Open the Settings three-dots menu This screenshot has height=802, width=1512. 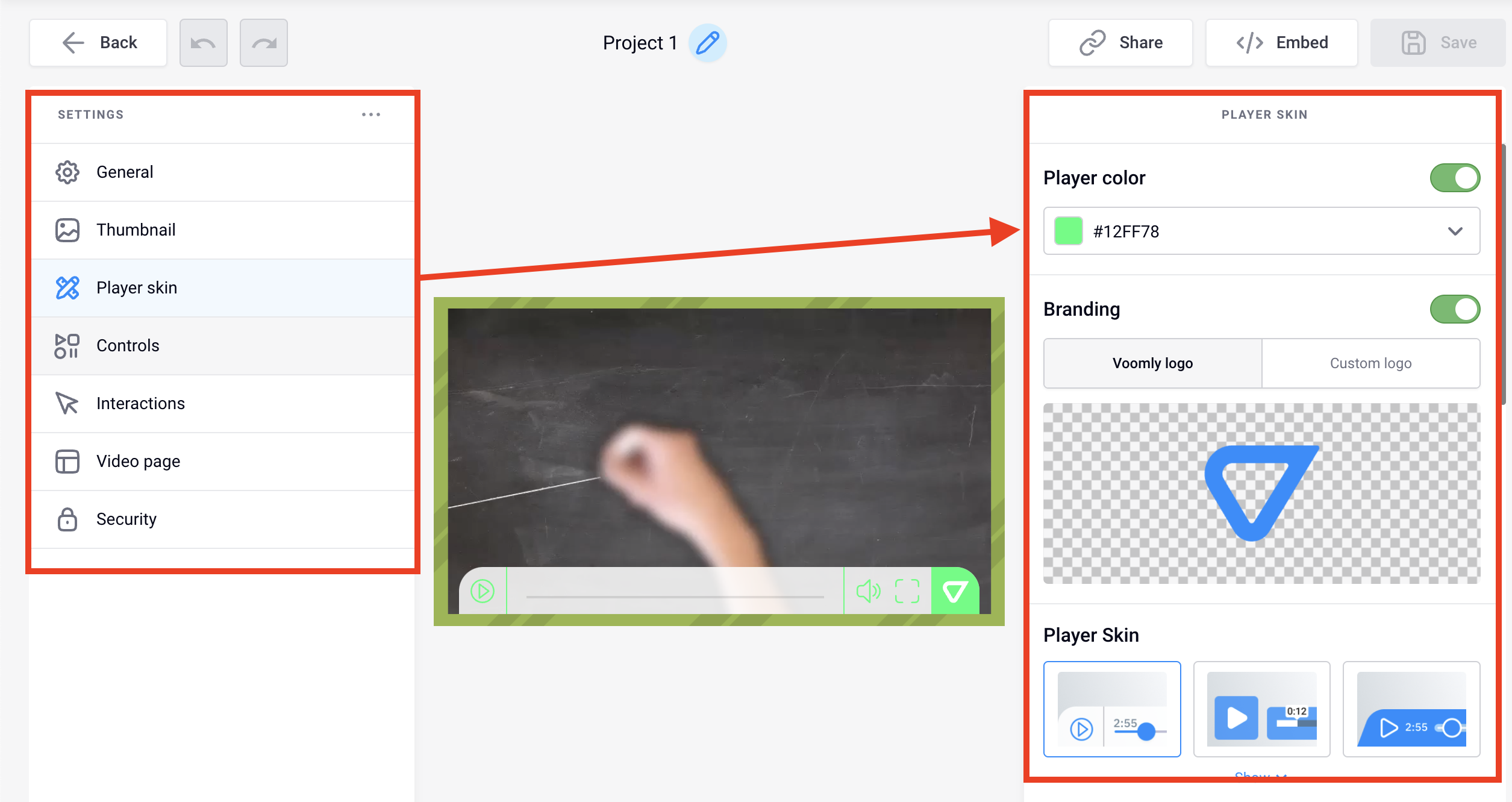(x=371, y=114)
